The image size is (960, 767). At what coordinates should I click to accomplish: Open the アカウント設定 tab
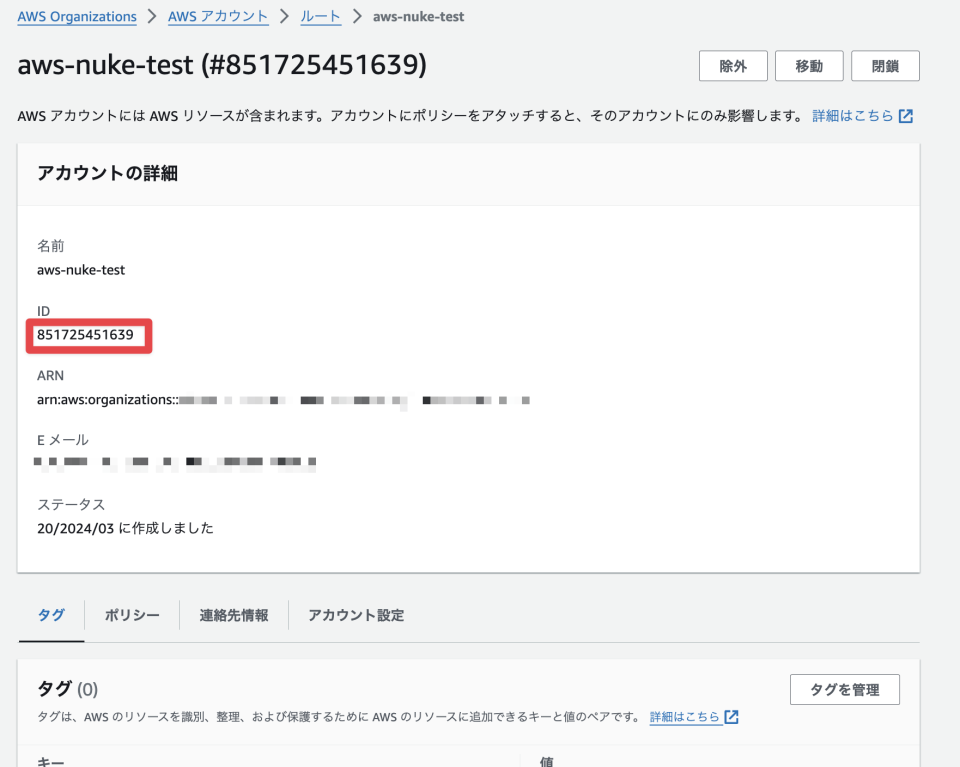tap(355, 615)
